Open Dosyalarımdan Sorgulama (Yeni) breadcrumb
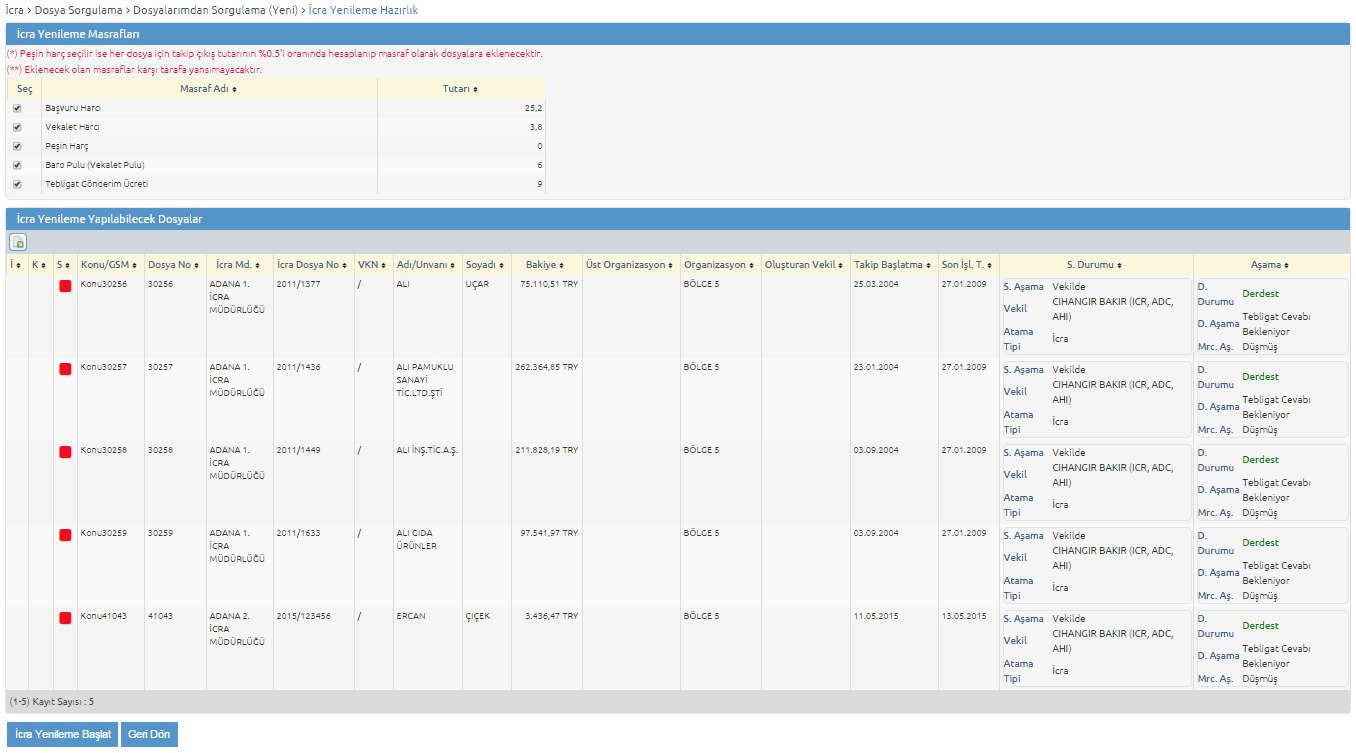The width and height of the screenshot is (1356, 753). [x=214, y=9]
